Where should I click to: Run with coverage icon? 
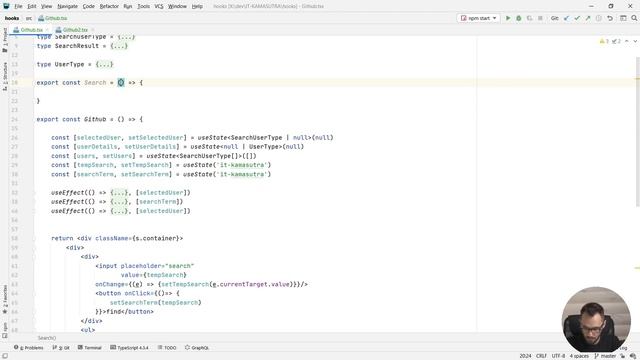pos(529,18)
